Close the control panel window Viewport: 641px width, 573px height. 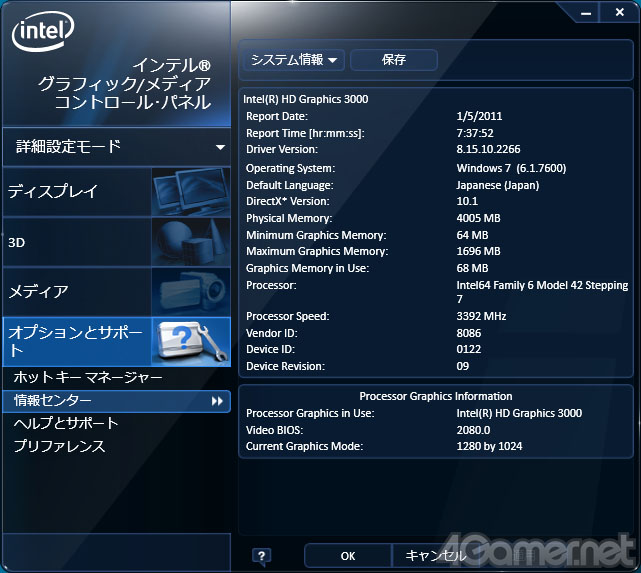point(620,12)
